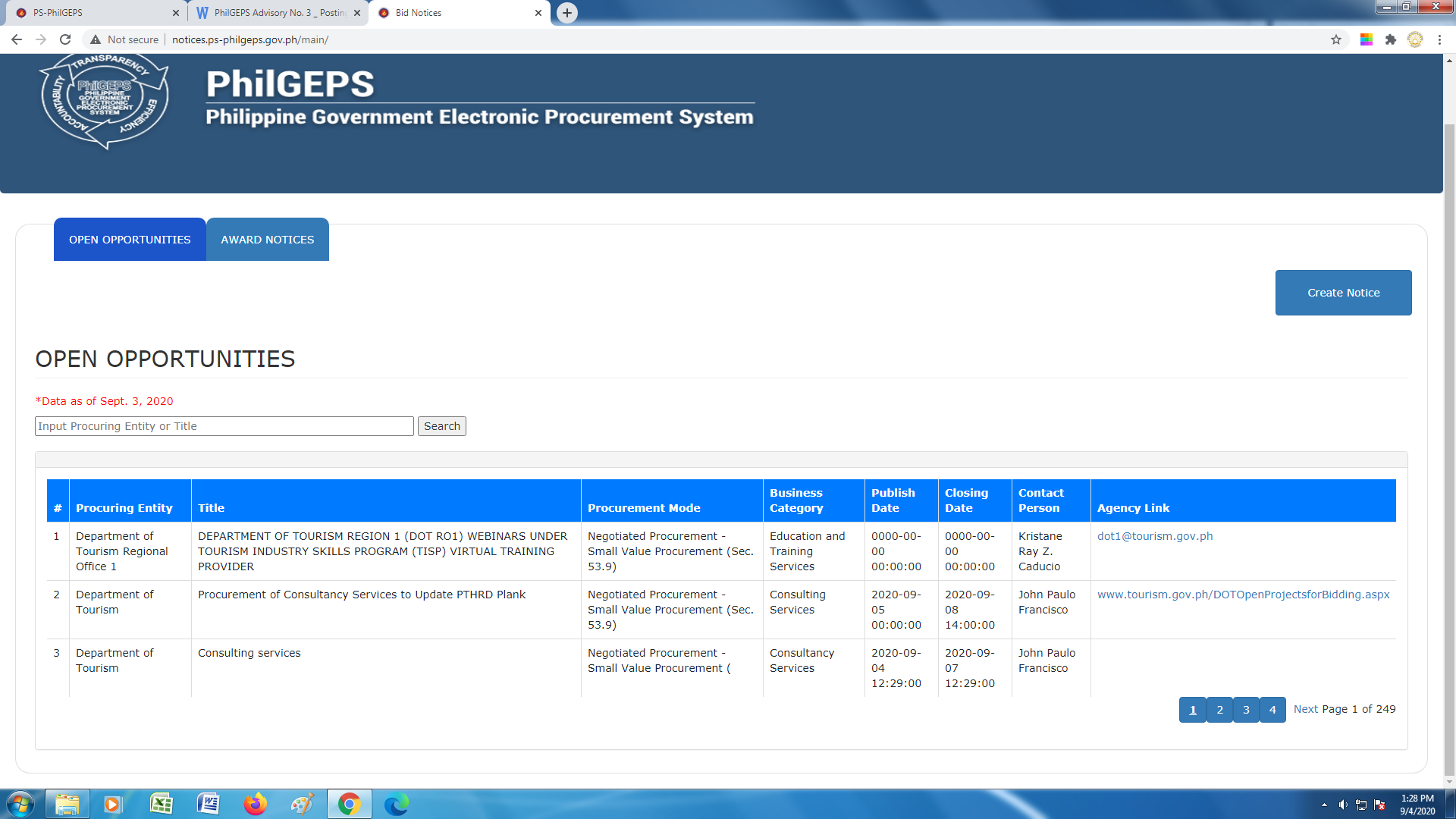
Task: Open Microsoft Edge from the taskbar
Action: (397, 804)
